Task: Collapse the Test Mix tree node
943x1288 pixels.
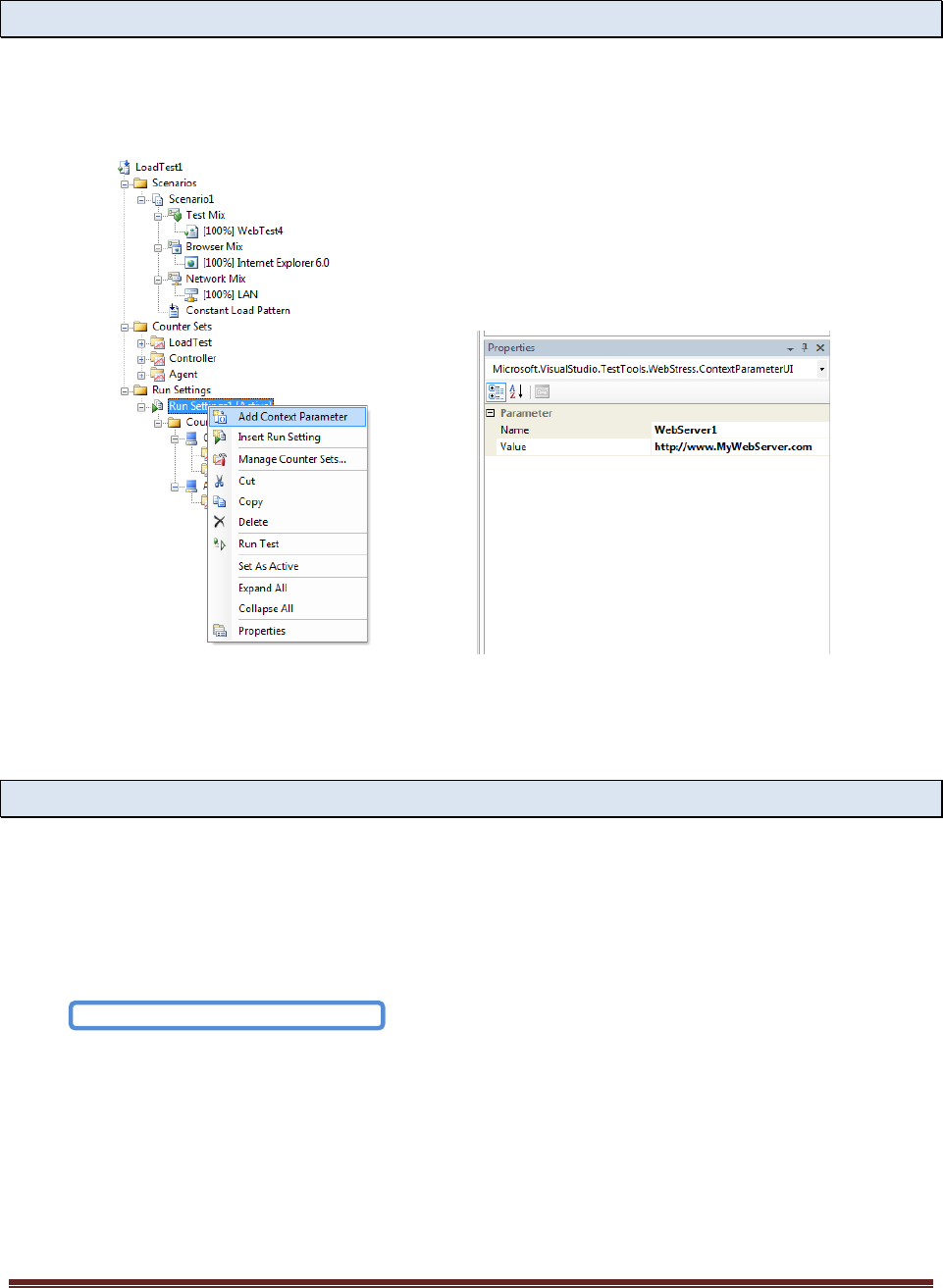Action: pyautogui.click(x=158, y=216)
